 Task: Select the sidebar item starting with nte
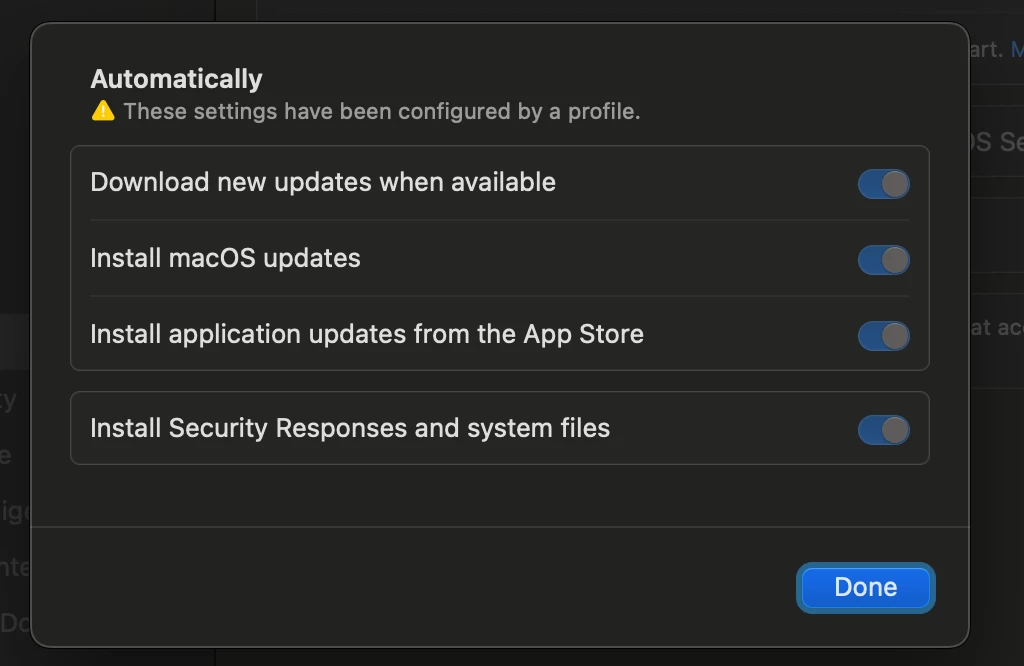(x=15, y=567)
